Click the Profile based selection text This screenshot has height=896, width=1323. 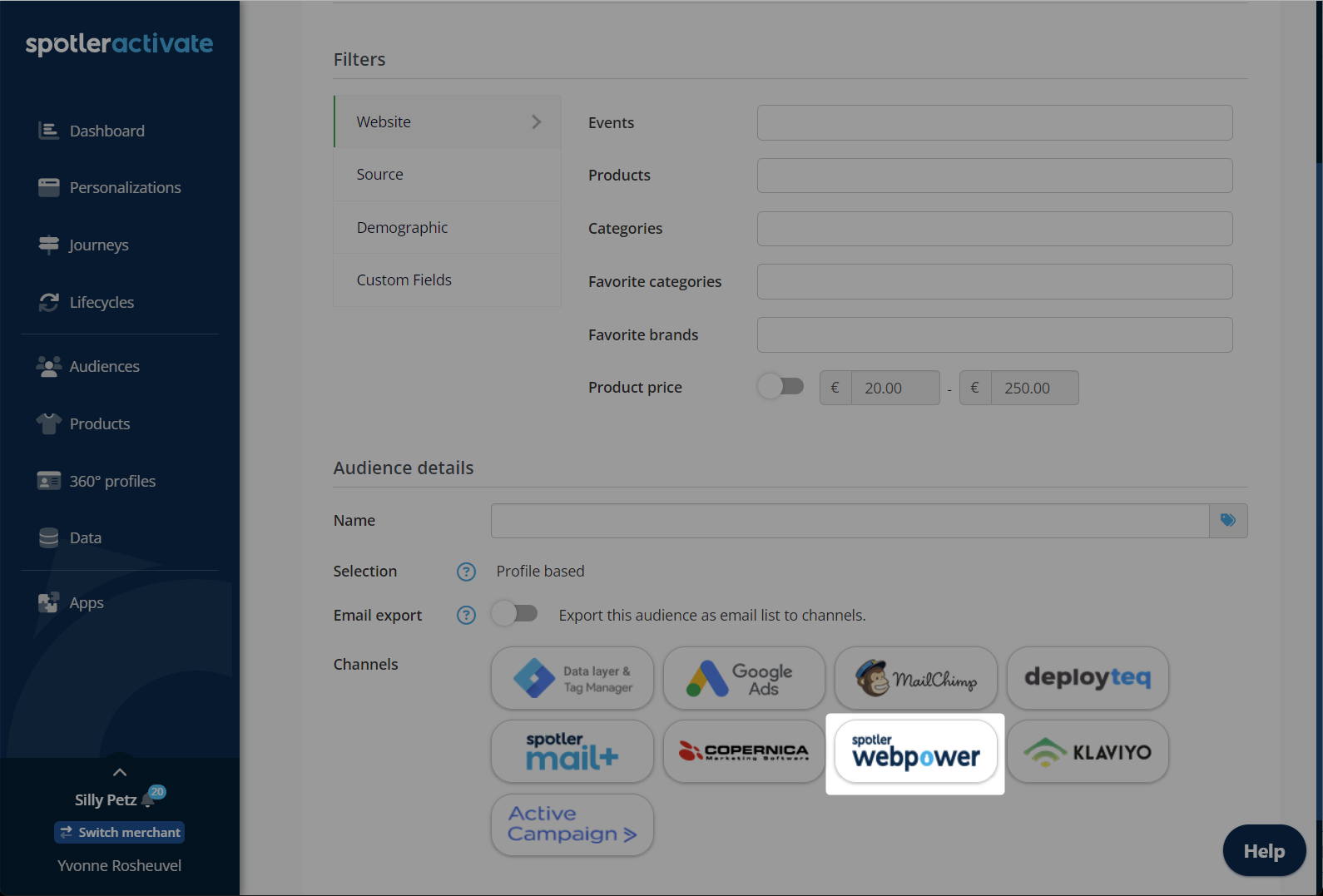(x=541, y=572)
